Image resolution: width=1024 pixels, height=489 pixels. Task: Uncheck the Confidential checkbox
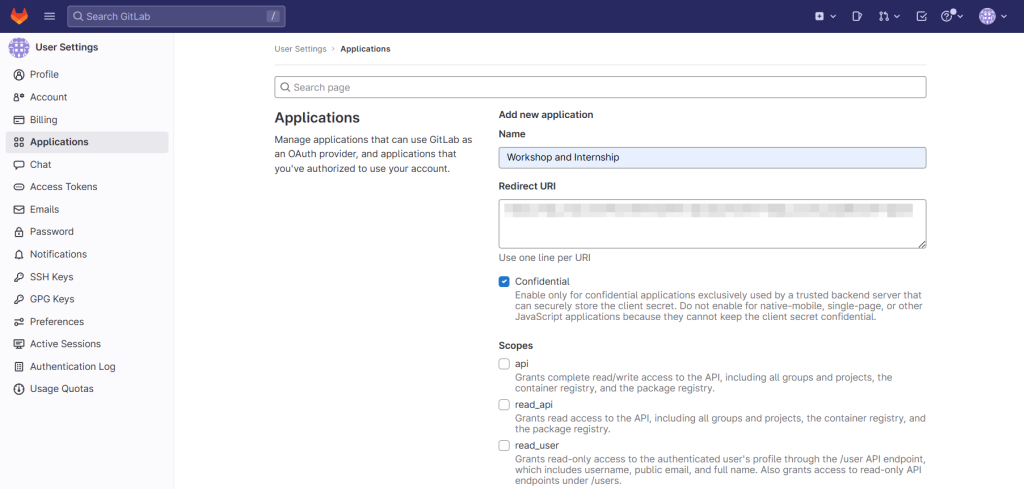[x=504, y=282]
